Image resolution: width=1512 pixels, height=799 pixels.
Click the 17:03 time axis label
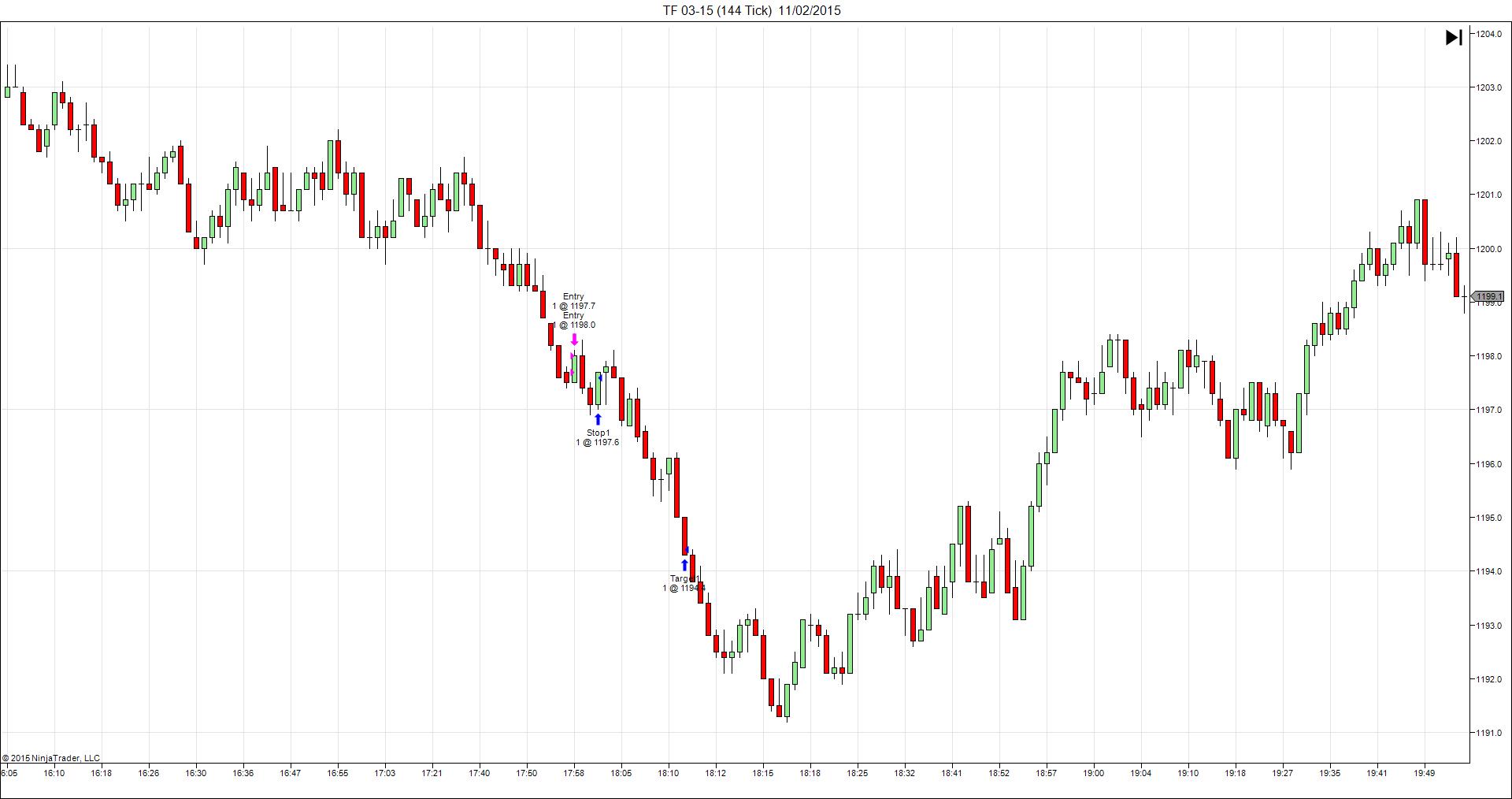385,773
